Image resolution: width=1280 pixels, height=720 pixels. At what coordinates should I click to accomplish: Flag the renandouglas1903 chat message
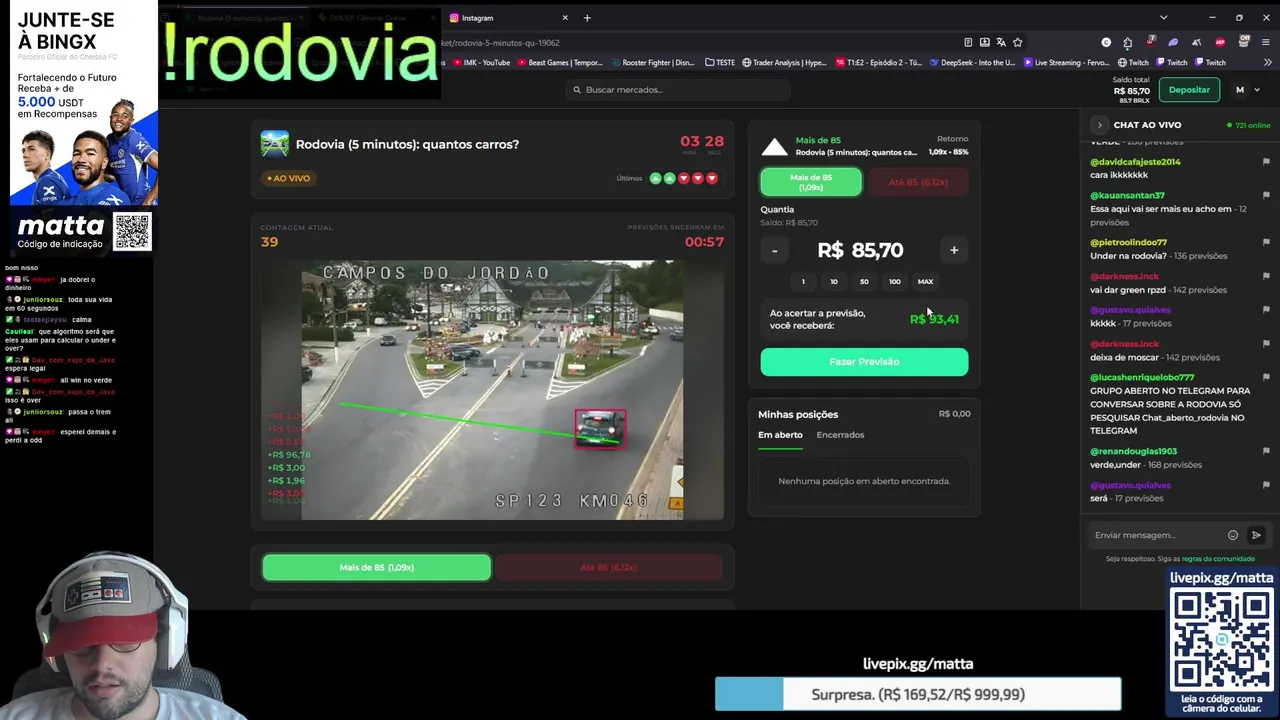(x=1266, y=452)
